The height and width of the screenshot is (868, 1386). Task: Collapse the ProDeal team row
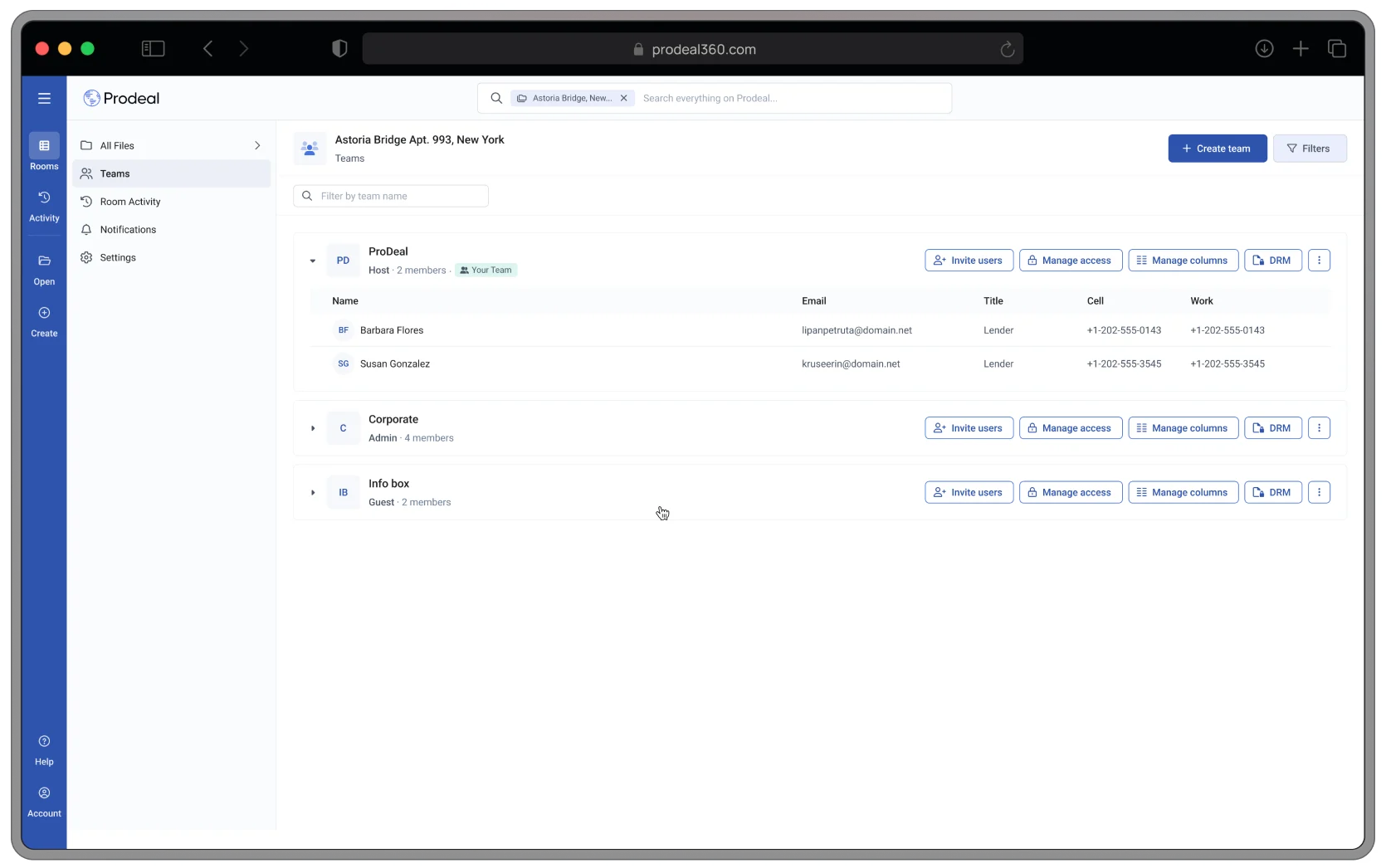pyautogui.click(x=313, y=261)
